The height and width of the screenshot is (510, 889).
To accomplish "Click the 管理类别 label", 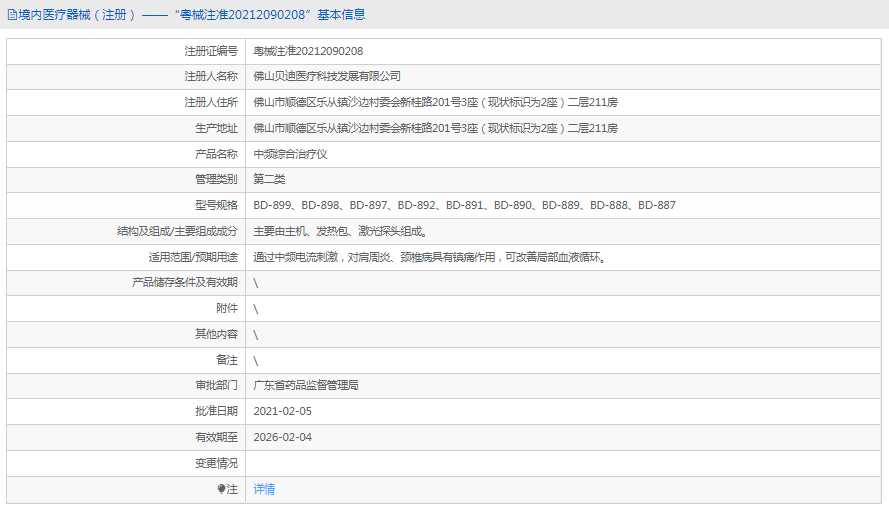I will [x=217, y=179].
